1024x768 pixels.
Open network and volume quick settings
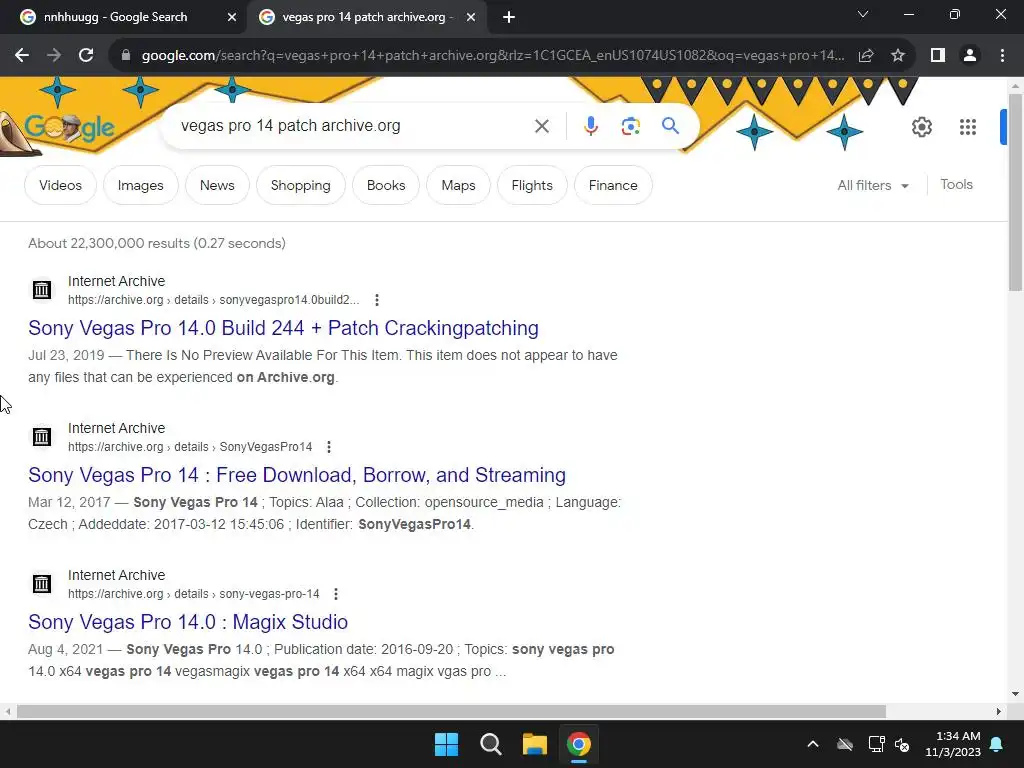pos(889,744)
